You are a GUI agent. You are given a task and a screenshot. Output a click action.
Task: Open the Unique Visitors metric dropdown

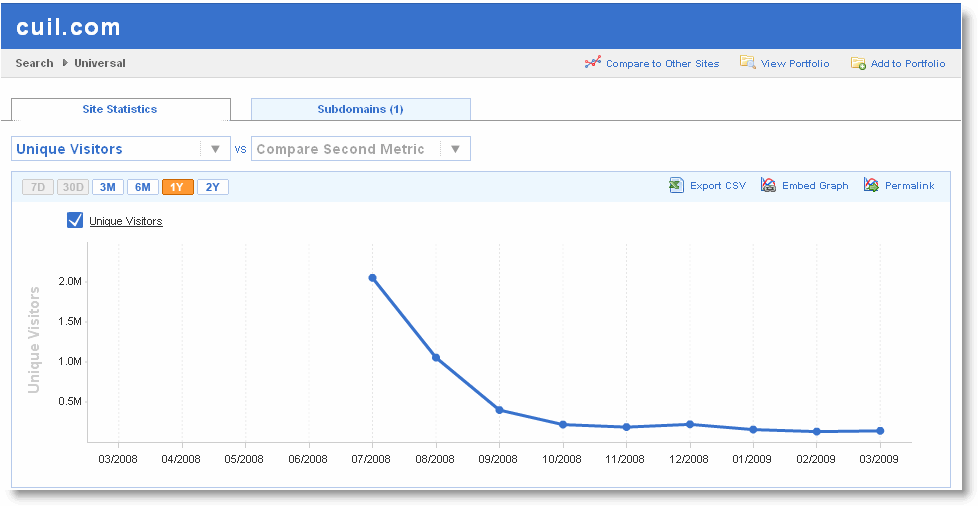tap(120, 149)
